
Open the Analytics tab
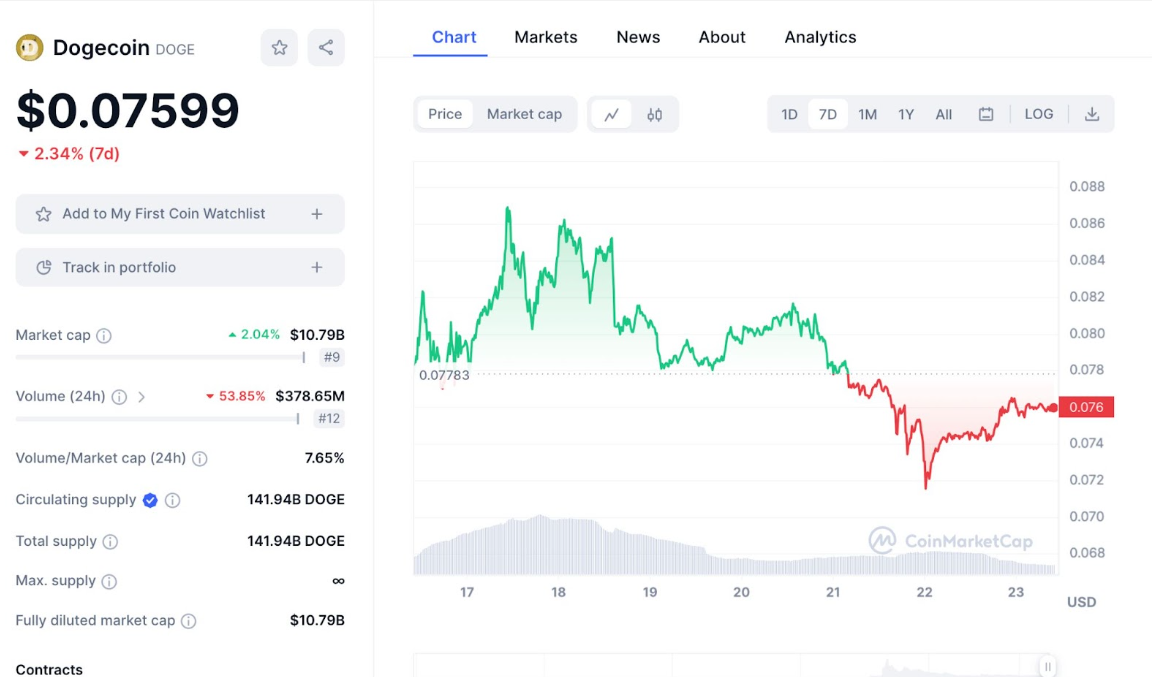820,37
